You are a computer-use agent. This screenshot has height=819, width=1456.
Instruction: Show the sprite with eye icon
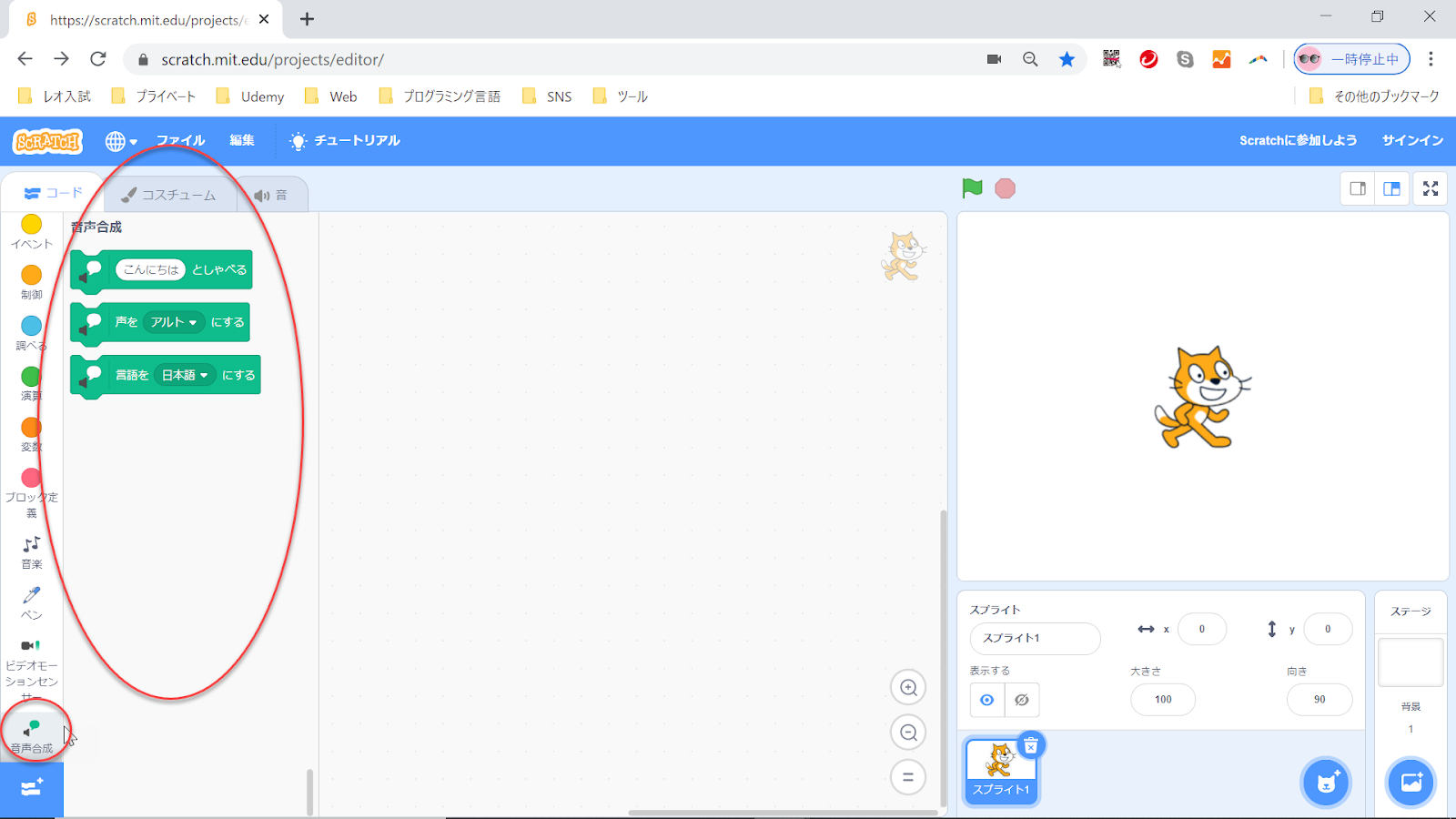[x=987, y=700]
